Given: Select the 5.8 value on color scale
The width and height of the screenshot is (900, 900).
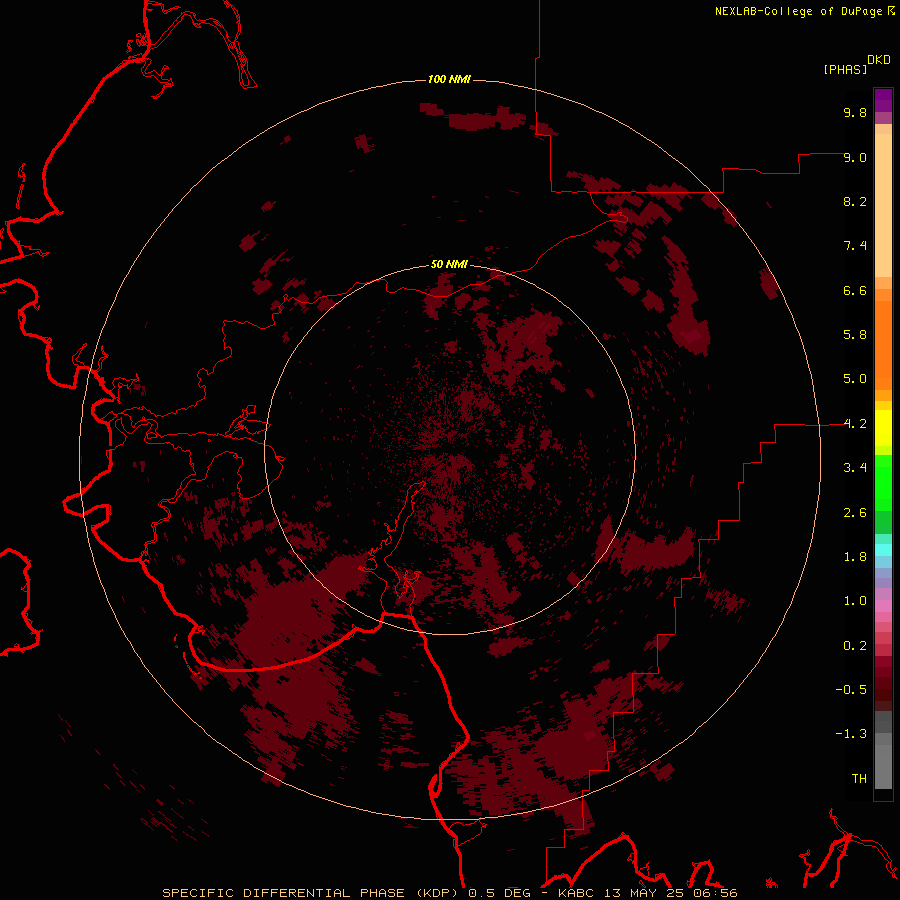Looking at the screenshot, I should click(x=855, y=335).
